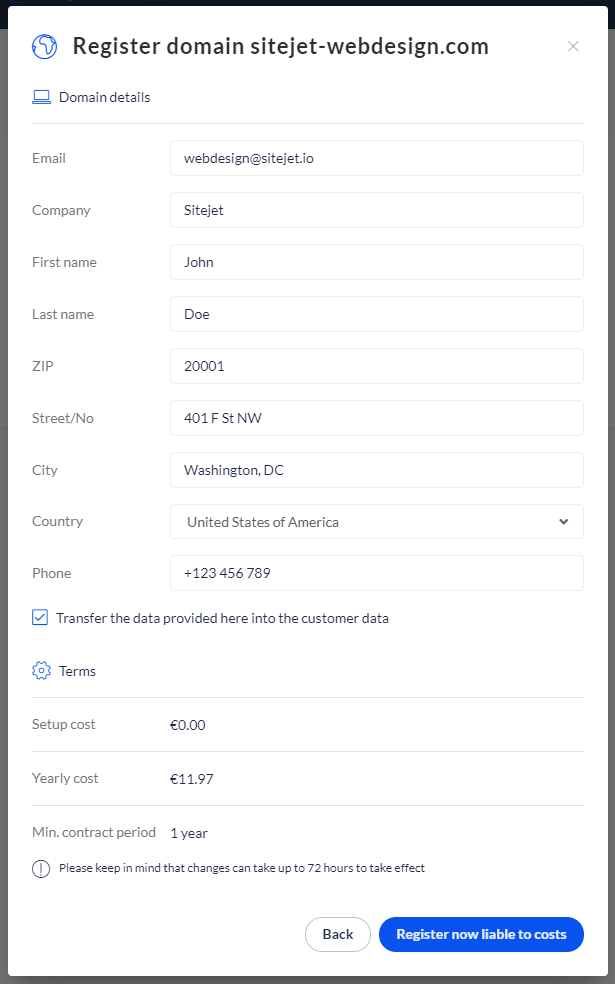Select the First name text box
Image resolution: width=615 pixels, height=984 pixels.
(376, 262)
